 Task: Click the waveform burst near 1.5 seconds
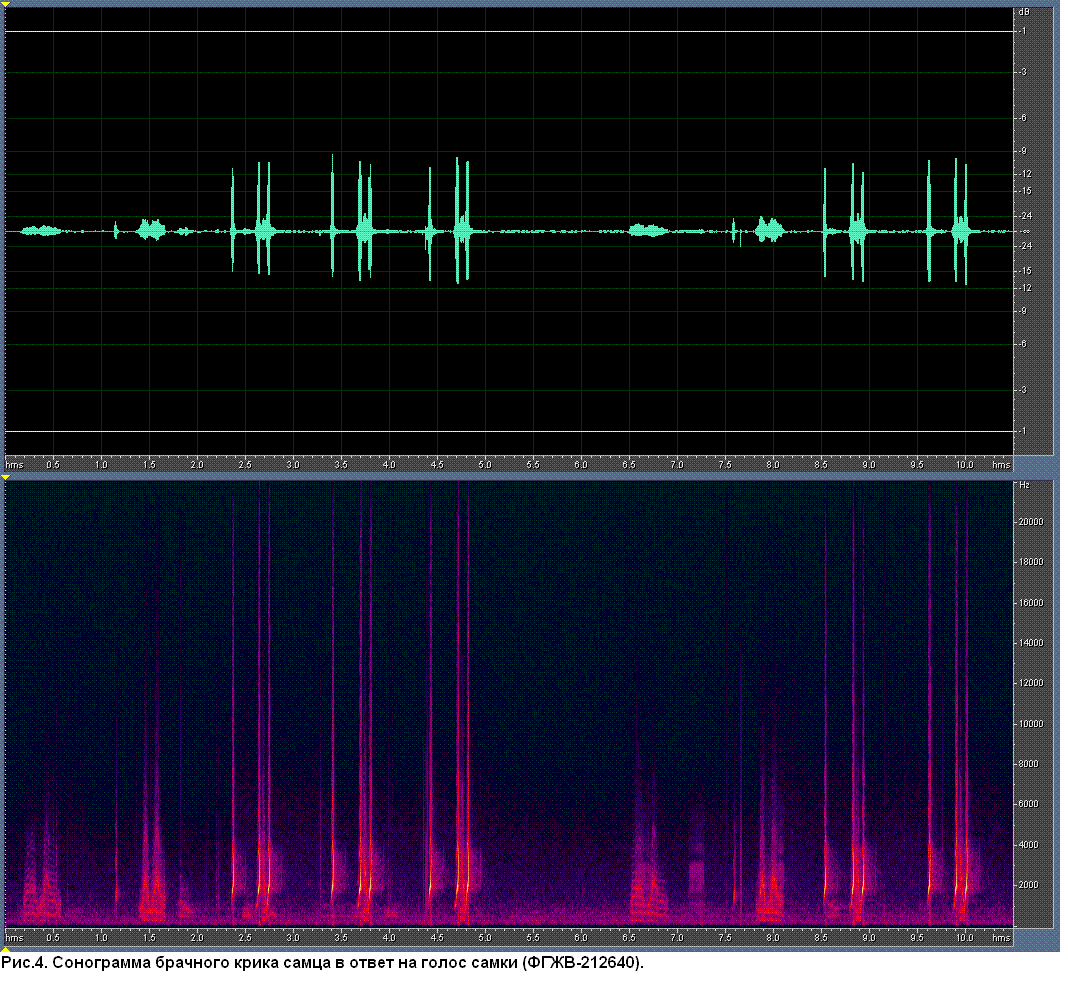click(x=151, y=230)
